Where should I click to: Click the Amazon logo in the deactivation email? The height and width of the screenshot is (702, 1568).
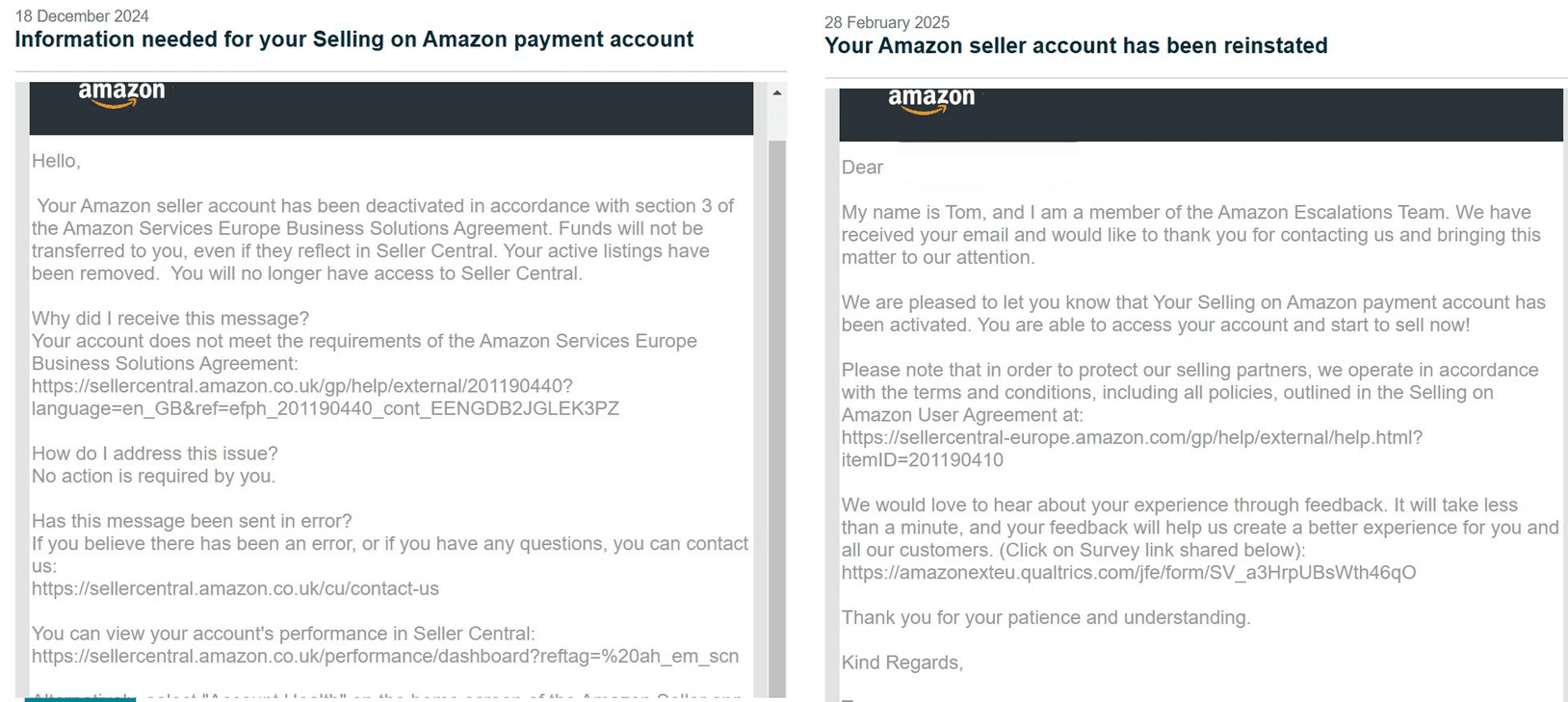tap(121, 93)
